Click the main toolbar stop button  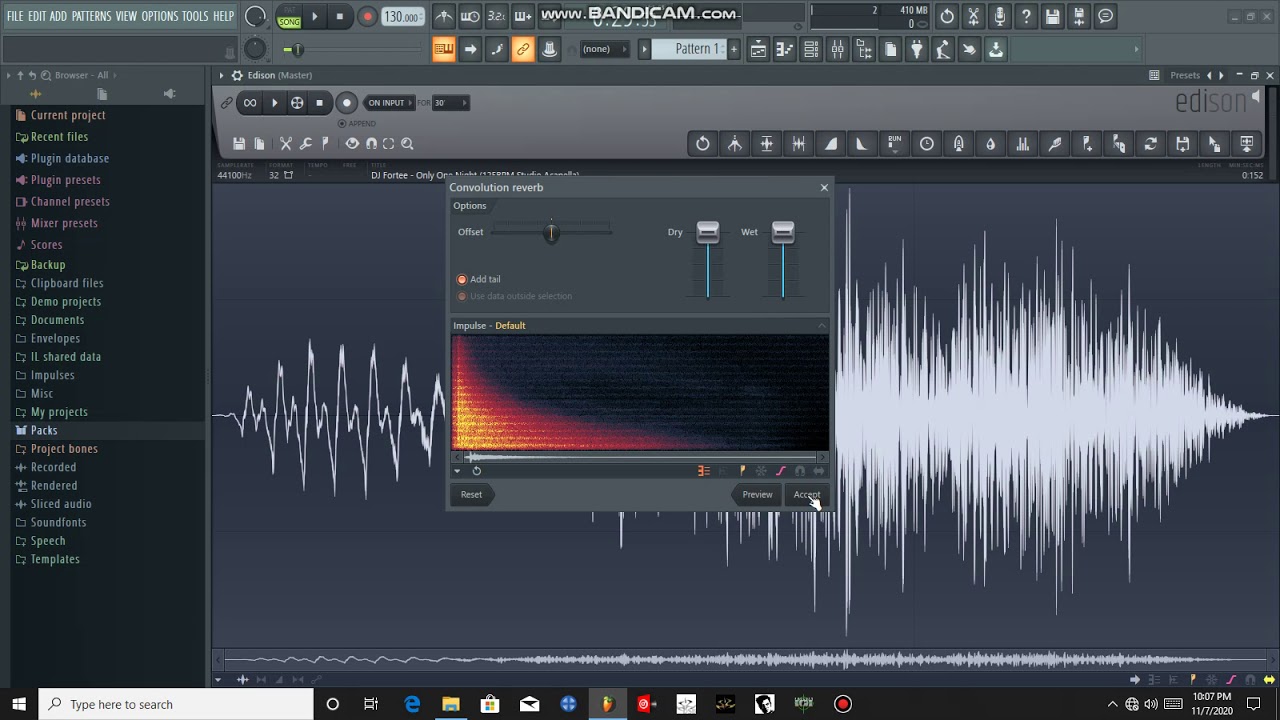[x=340, y=17]
